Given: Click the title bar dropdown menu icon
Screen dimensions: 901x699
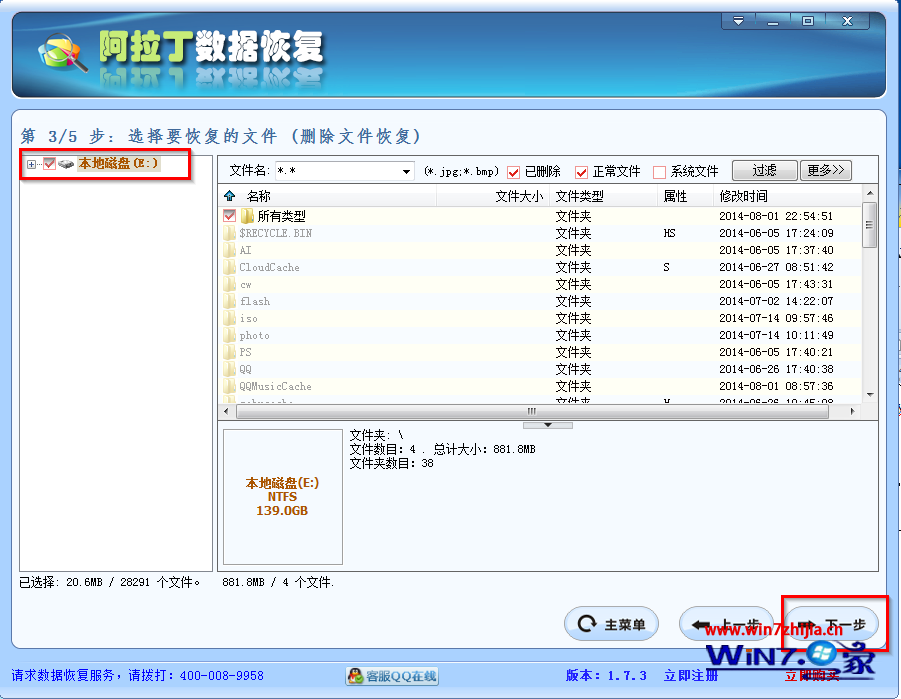Looking at the screenshot, I should pos(739,21).
